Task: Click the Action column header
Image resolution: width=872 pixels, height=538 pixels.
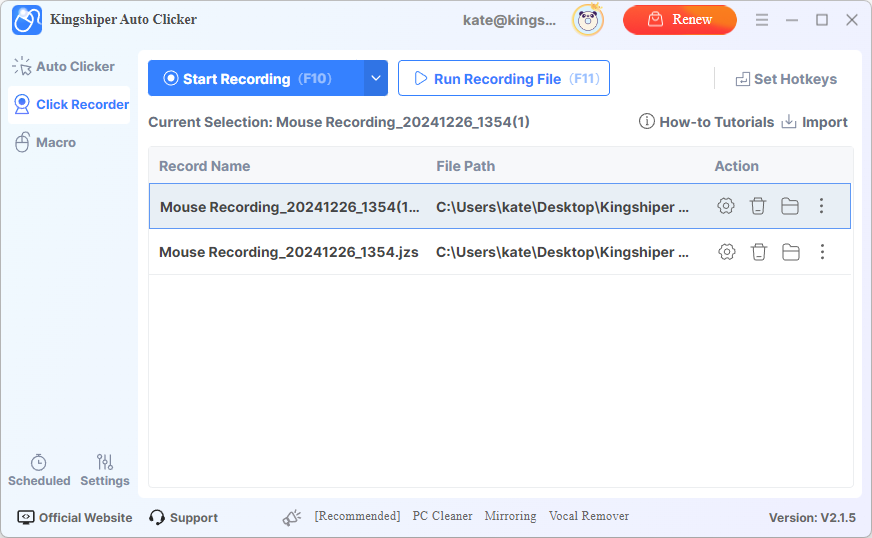Action: click(x=736, y=166)
